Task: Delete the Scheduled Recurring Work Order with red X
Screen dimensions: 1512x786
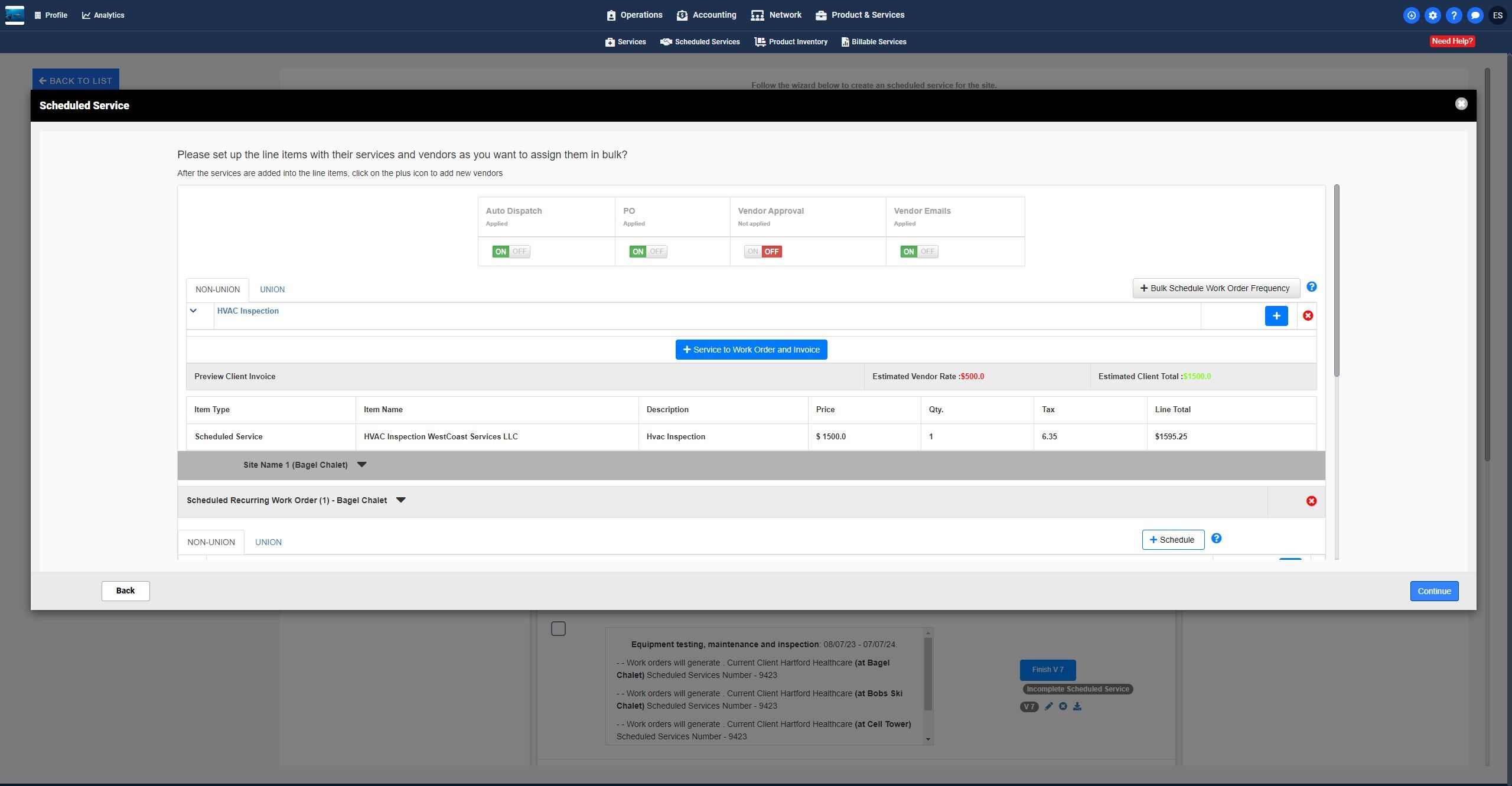Action: [x=1311, y=501]
